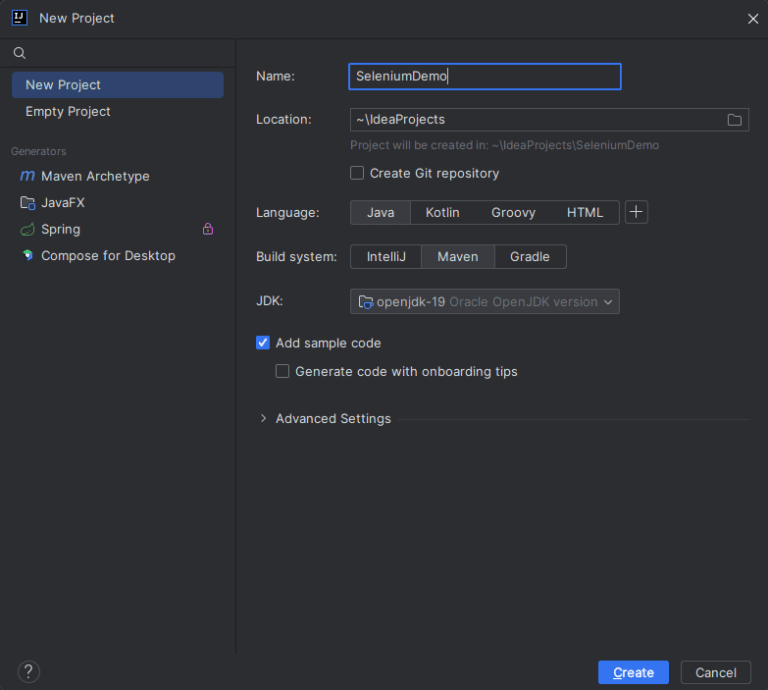Screen dimensions: 768x690
Task: Click the Create button
Action: click(633, 672)
